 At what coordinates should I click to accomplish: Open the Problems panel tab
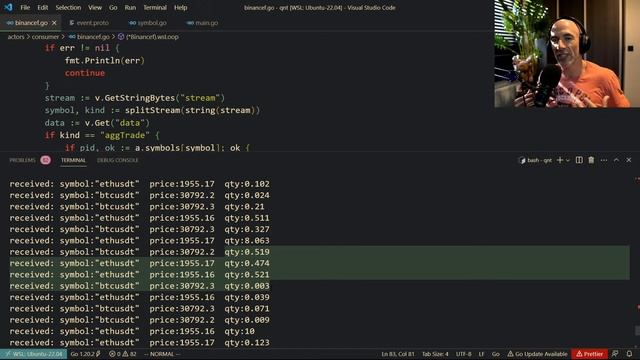[x=22, y=160]
